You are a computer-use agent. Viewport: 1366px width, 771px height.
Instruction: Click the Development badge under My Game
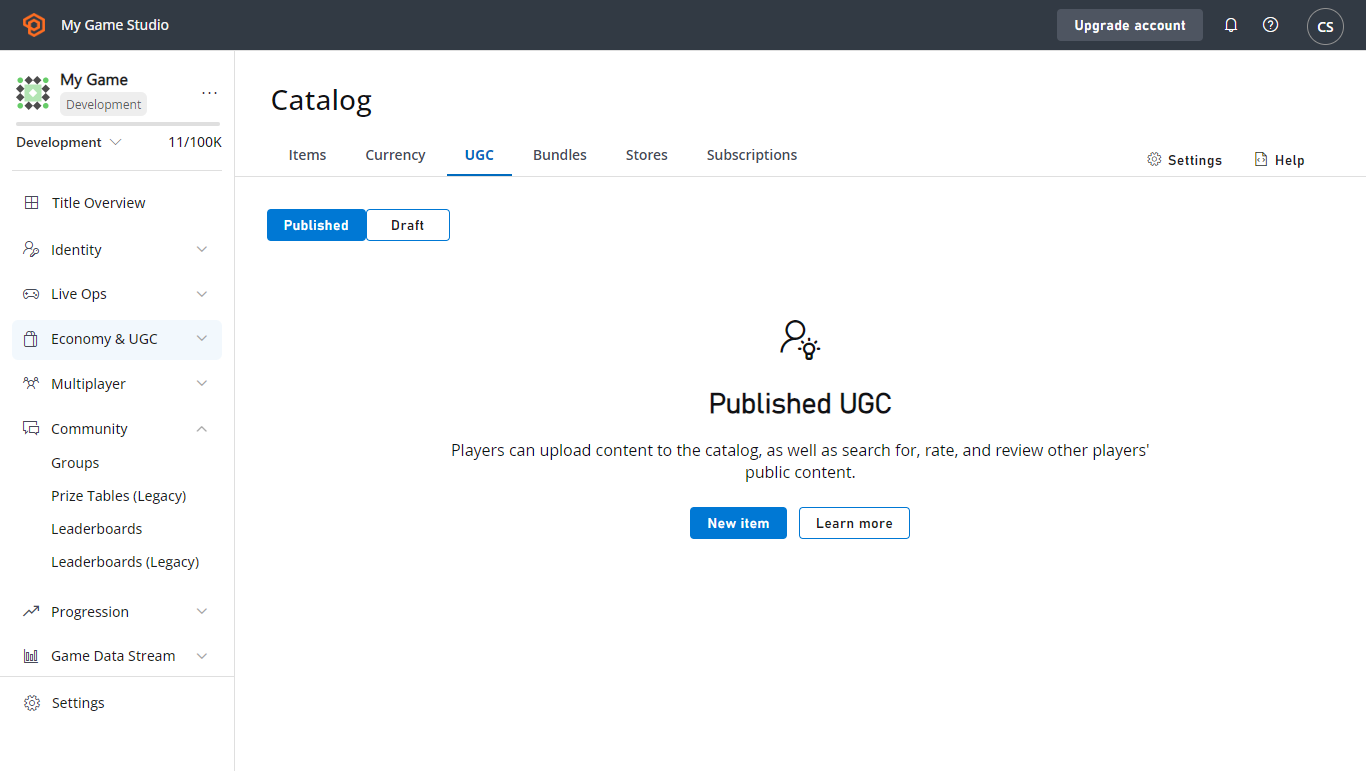click(104, 104)
